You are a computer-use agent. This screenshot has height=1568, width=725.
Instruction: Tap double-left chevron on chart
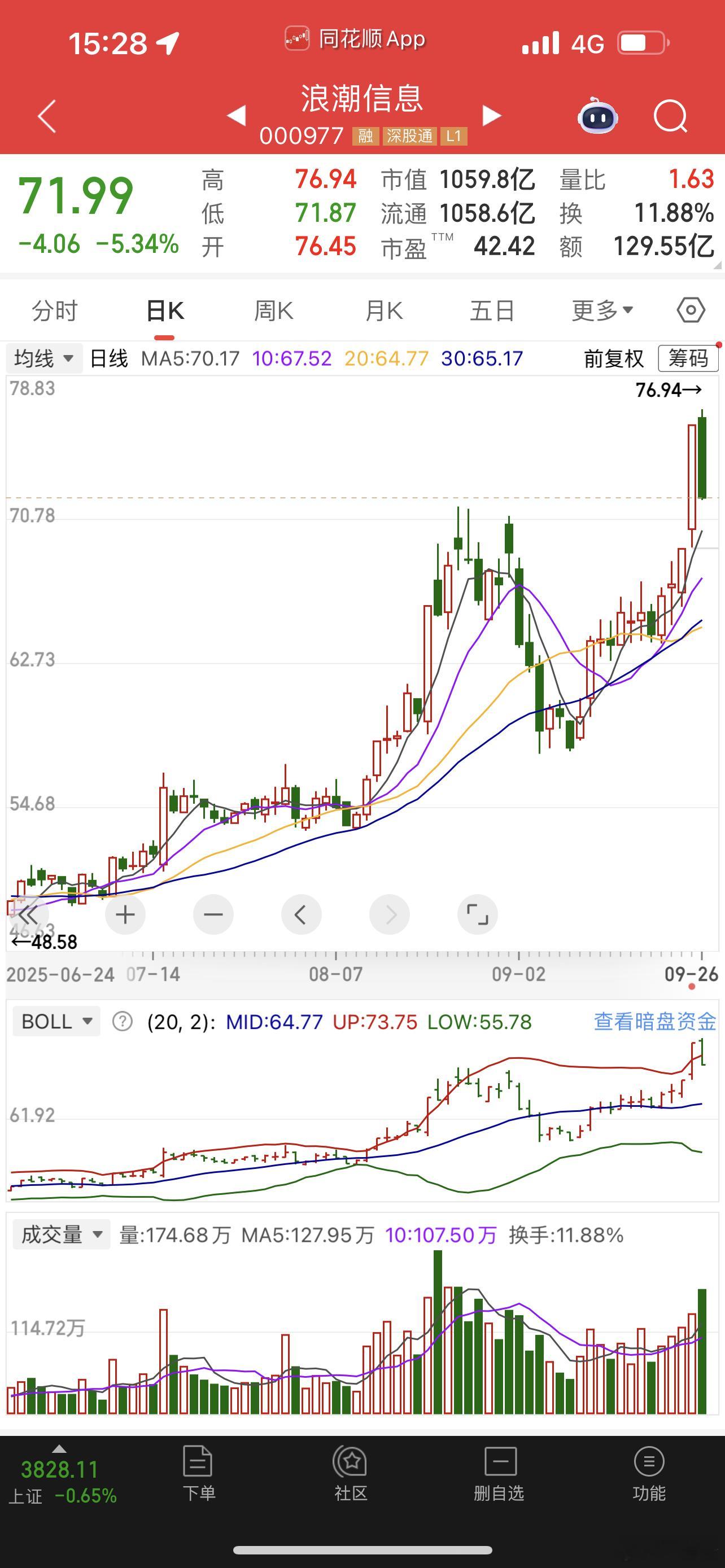click(x=28, y=914)
